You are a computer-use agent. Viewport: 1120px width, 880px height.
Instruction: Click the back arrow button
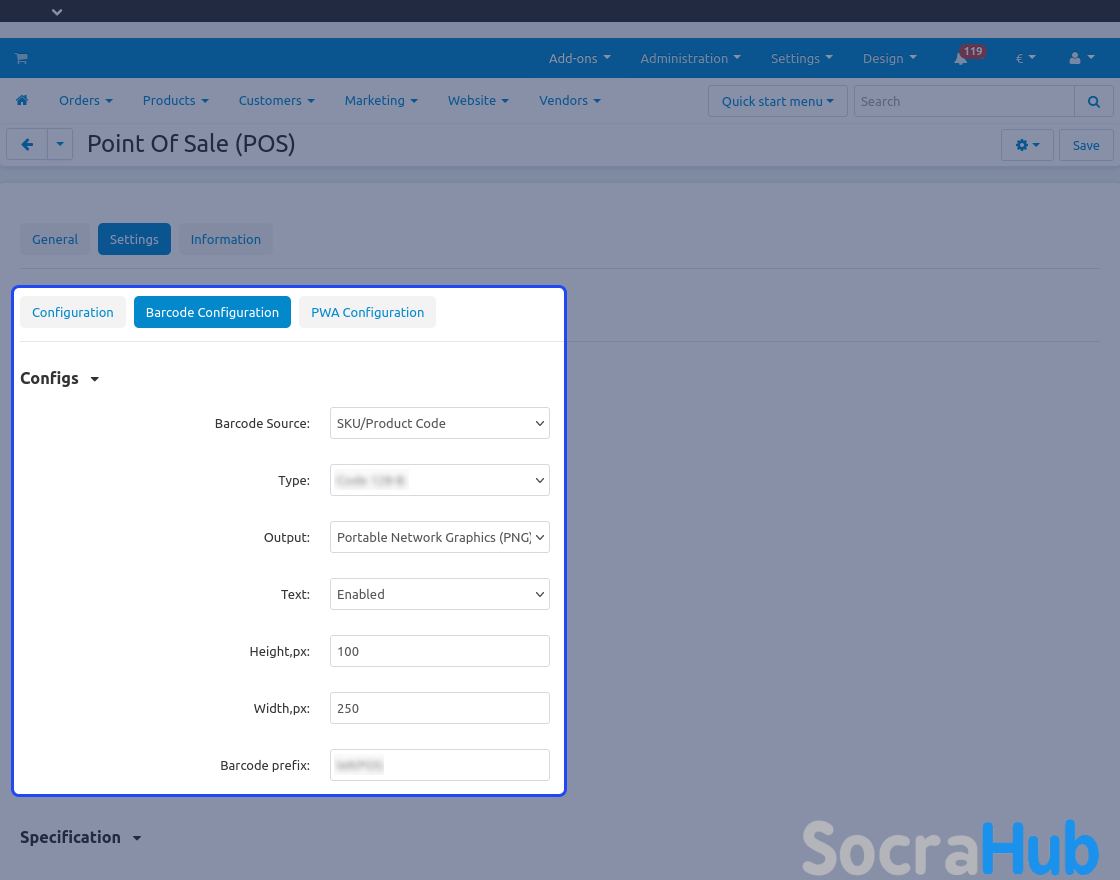[x=27, y=145]
